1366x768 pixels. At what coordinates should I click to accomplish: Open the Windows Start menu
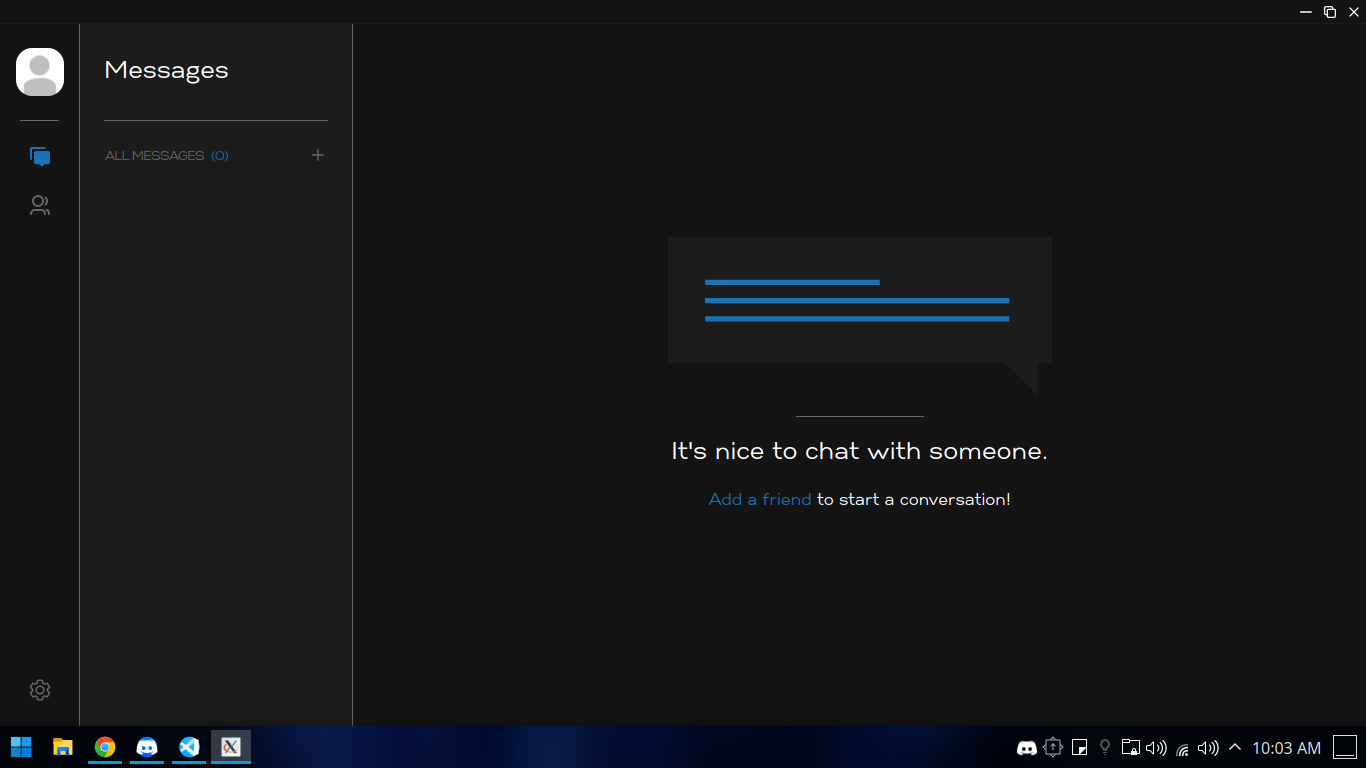click(21, 747)
